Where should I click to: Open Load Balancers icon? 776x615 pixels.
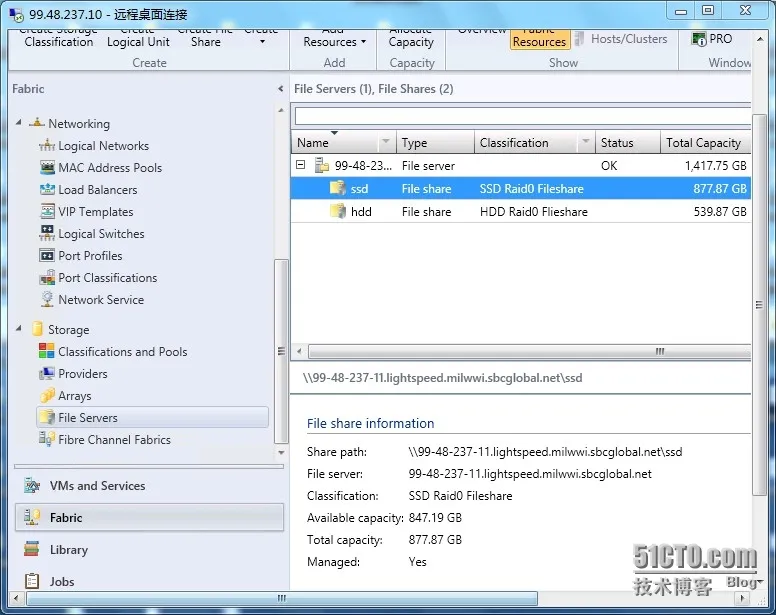(47, 189)
